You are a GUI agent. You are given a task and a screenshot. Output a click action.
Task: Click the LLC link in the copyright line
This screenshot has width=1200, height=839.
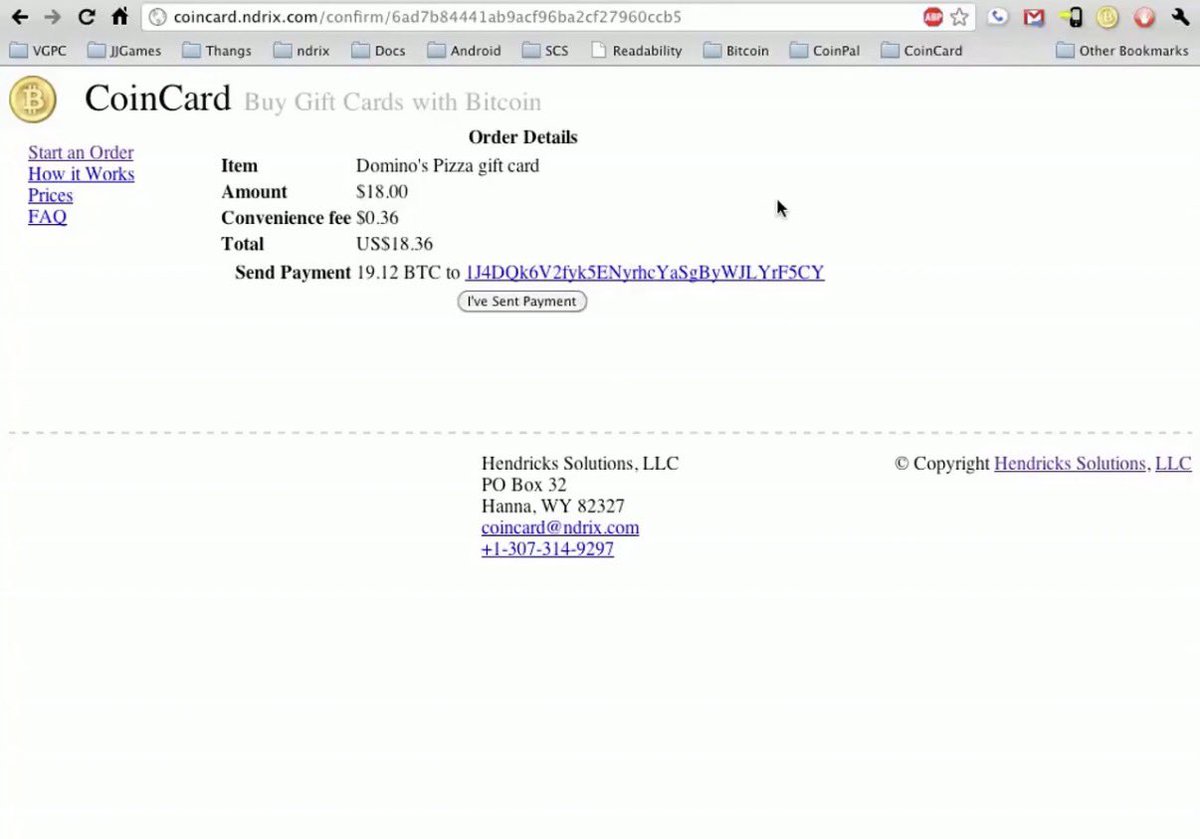click(1174, 464)
